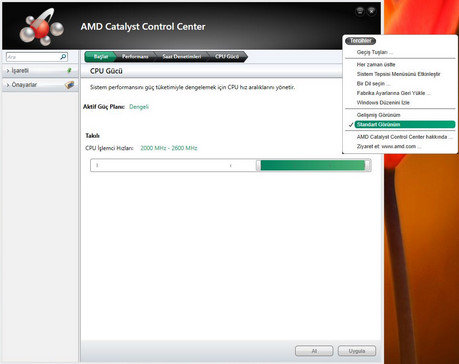
Task: Switch to the Performans breadcrumb tab
Action: pyautogui.click(x=135, y=57)
